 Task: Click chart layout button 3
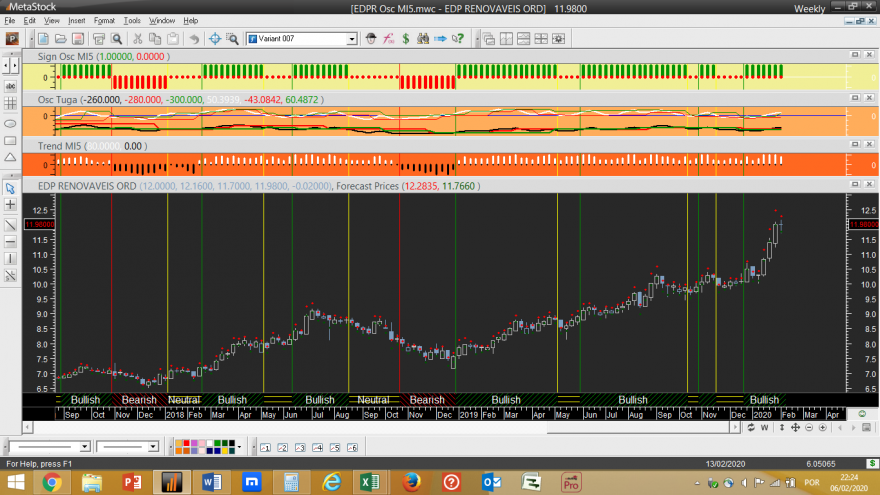pyautogui.click(x=300, y=447)
